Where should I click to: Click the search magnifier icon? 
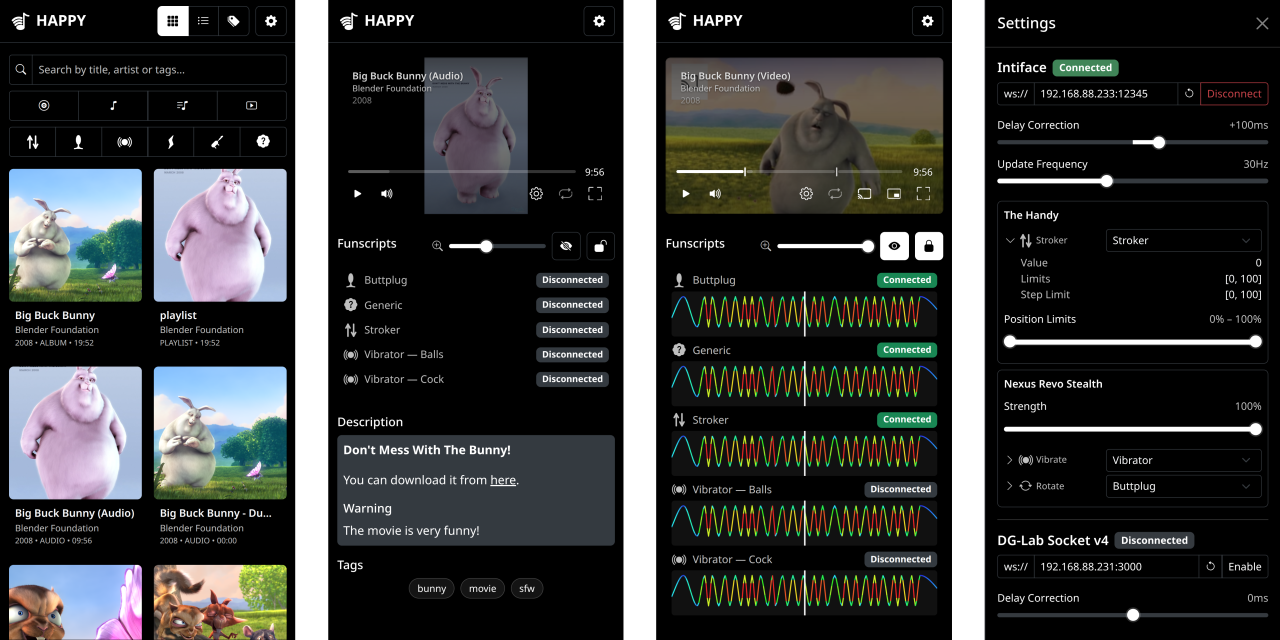tap(21, 70)
